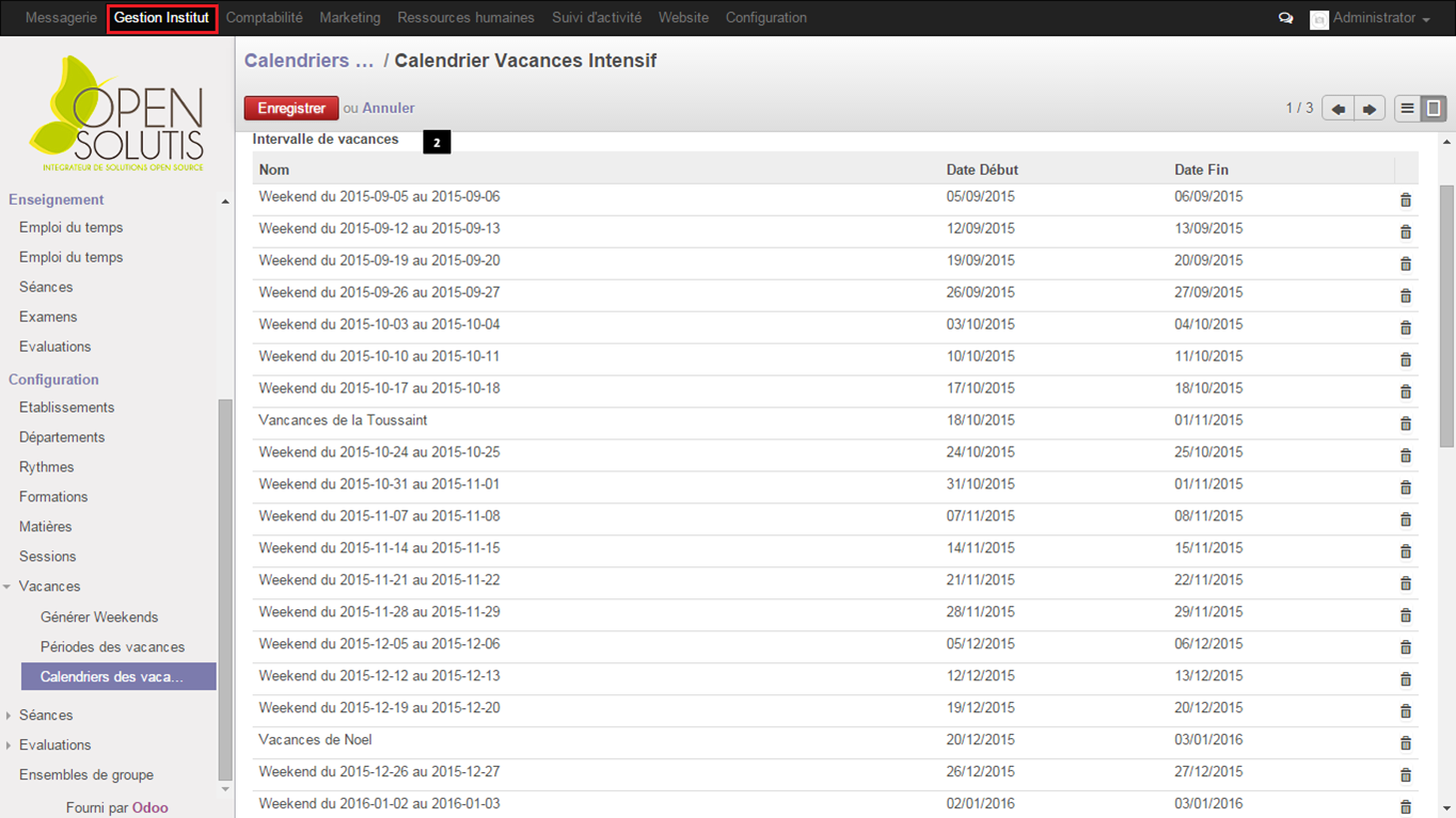Select the Vancances de la Toussaint name cell
Screen dimensions: 1456x818
click(343, 420)
